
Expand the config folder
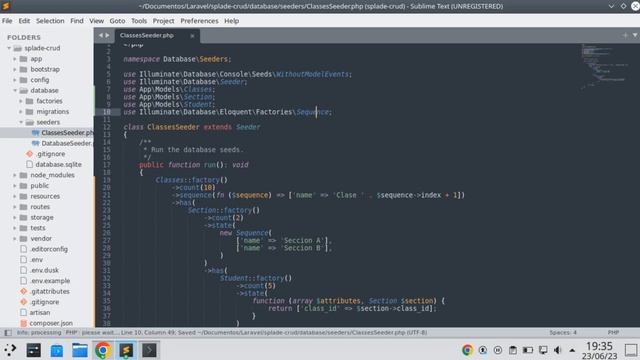[x=15, y=80]
